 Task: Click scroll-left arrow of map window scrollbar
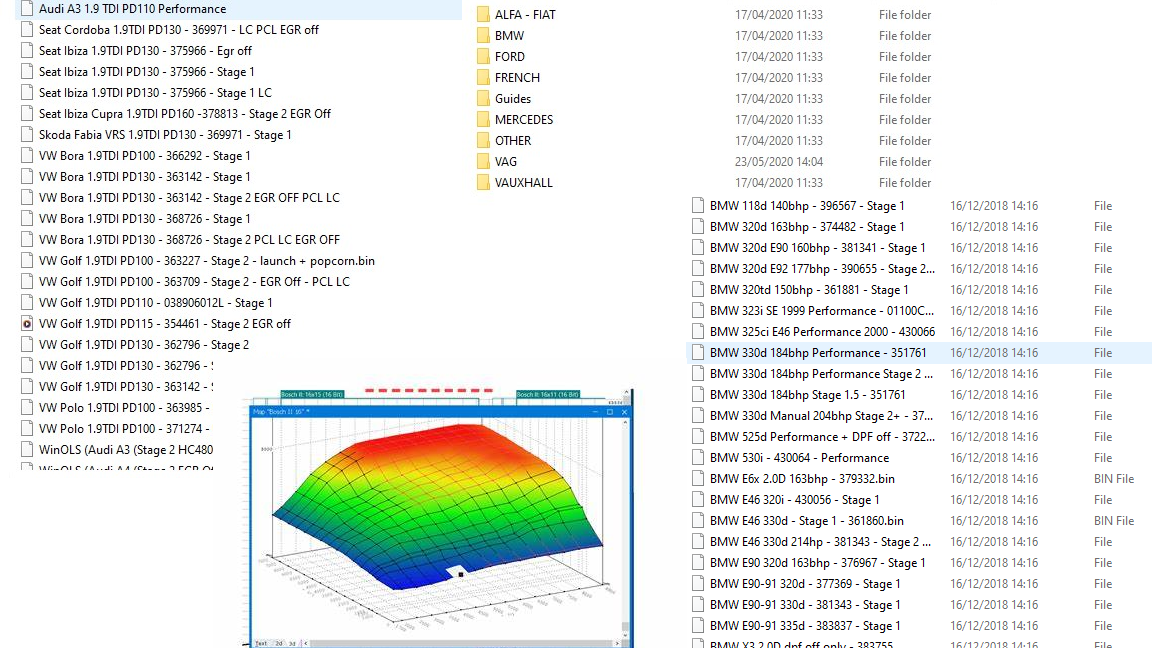tap(306, 644)
